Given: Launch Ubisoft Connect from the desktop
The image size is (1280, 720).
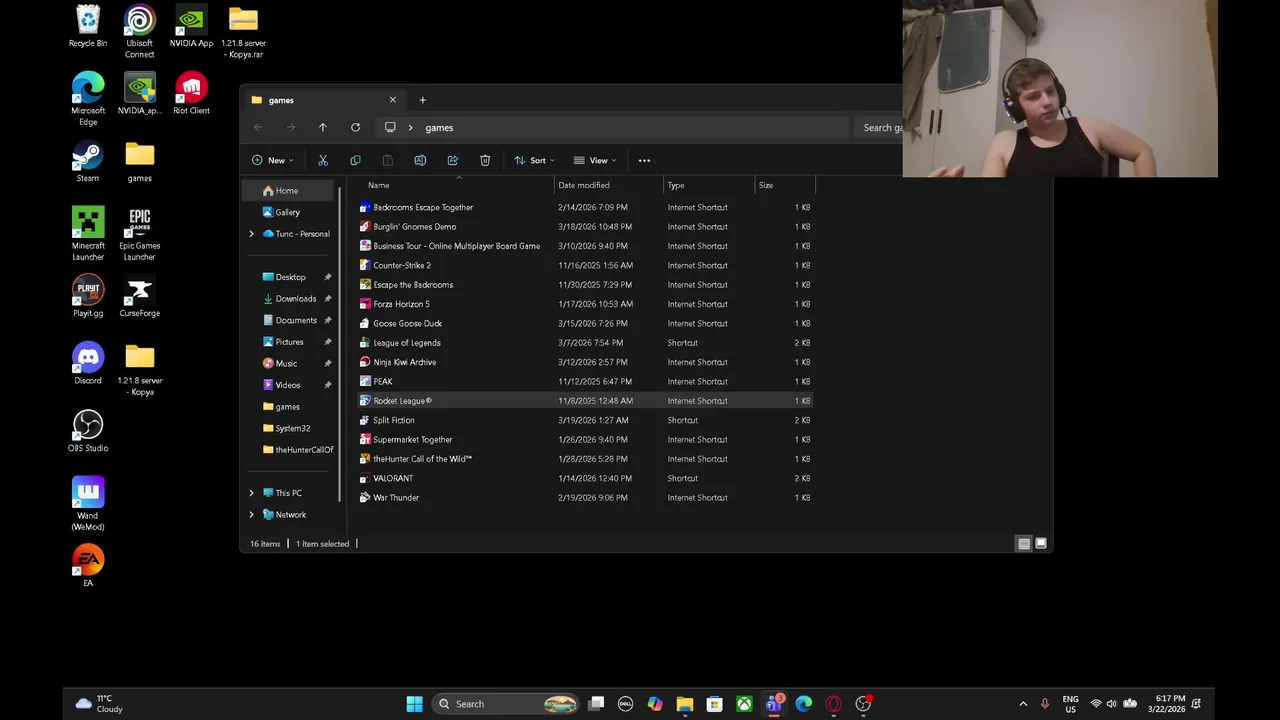Looking at the screenshot, I should click(139, 32).
